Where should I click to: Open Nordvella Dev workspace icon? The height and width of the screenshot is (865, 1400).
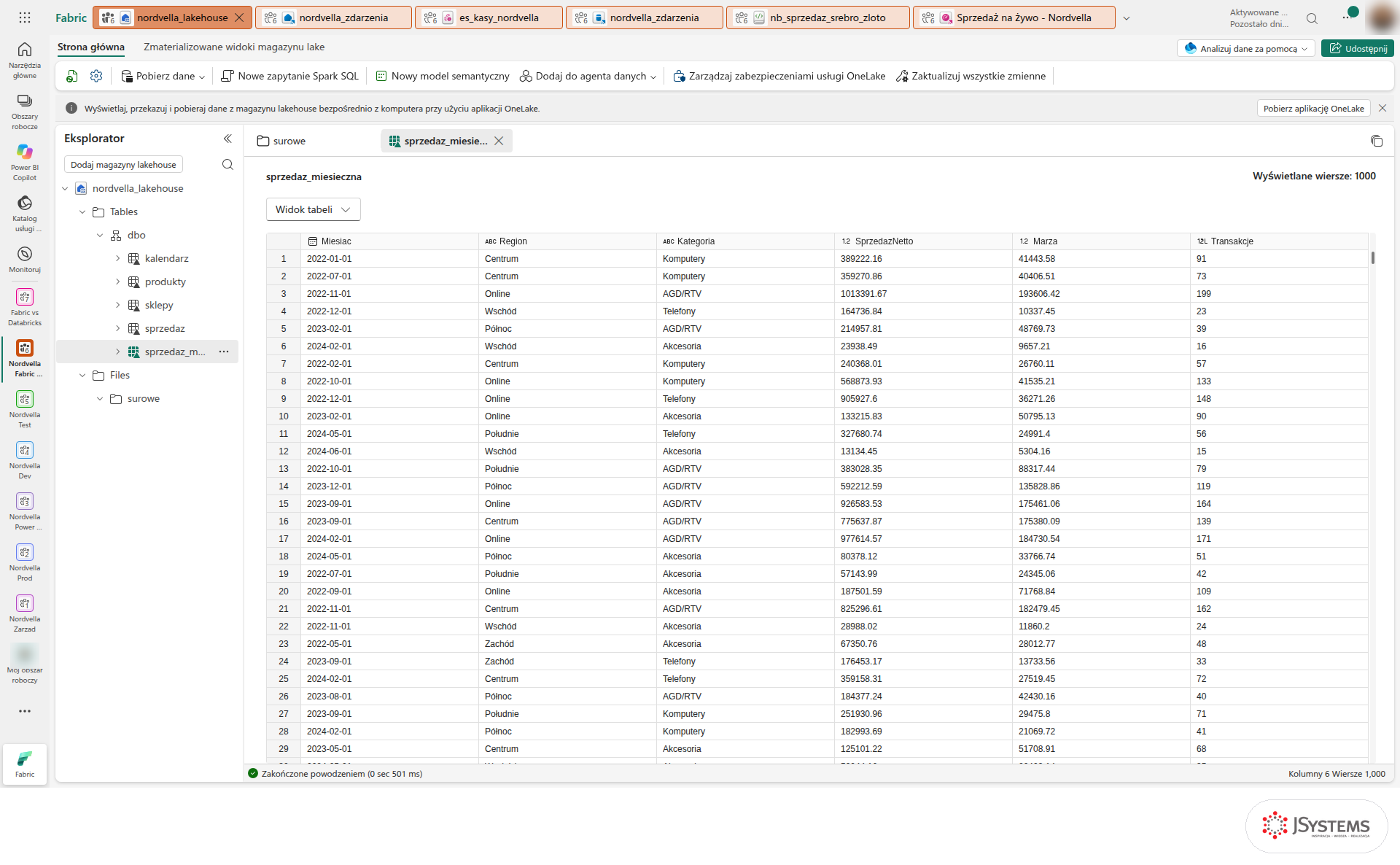pos(25,459)
